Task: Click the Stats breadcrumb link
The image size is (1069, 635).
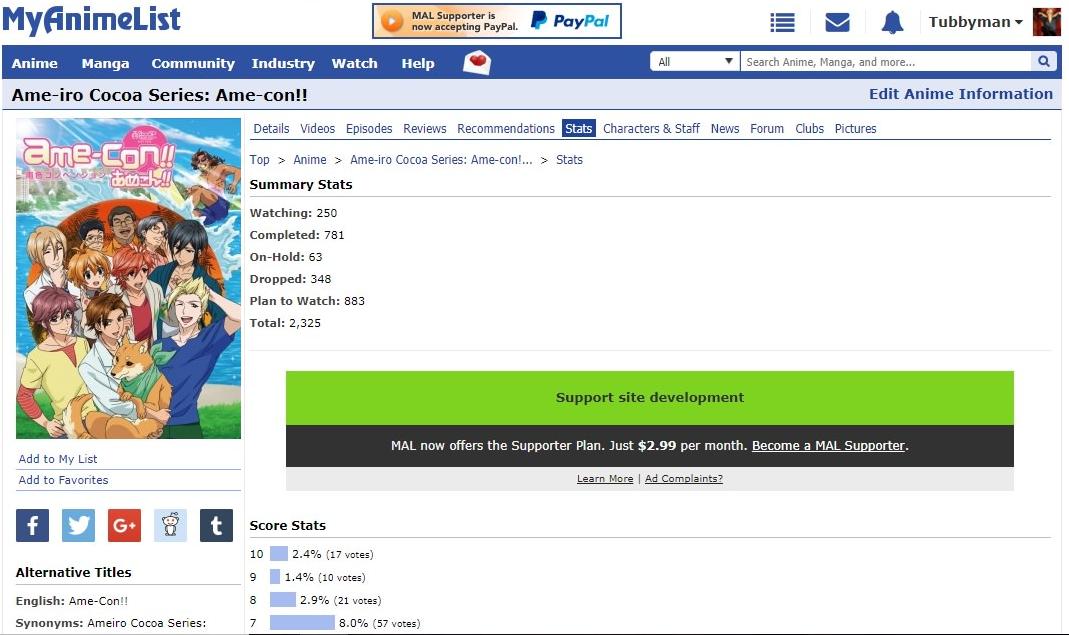Action: tap(569, 160)
